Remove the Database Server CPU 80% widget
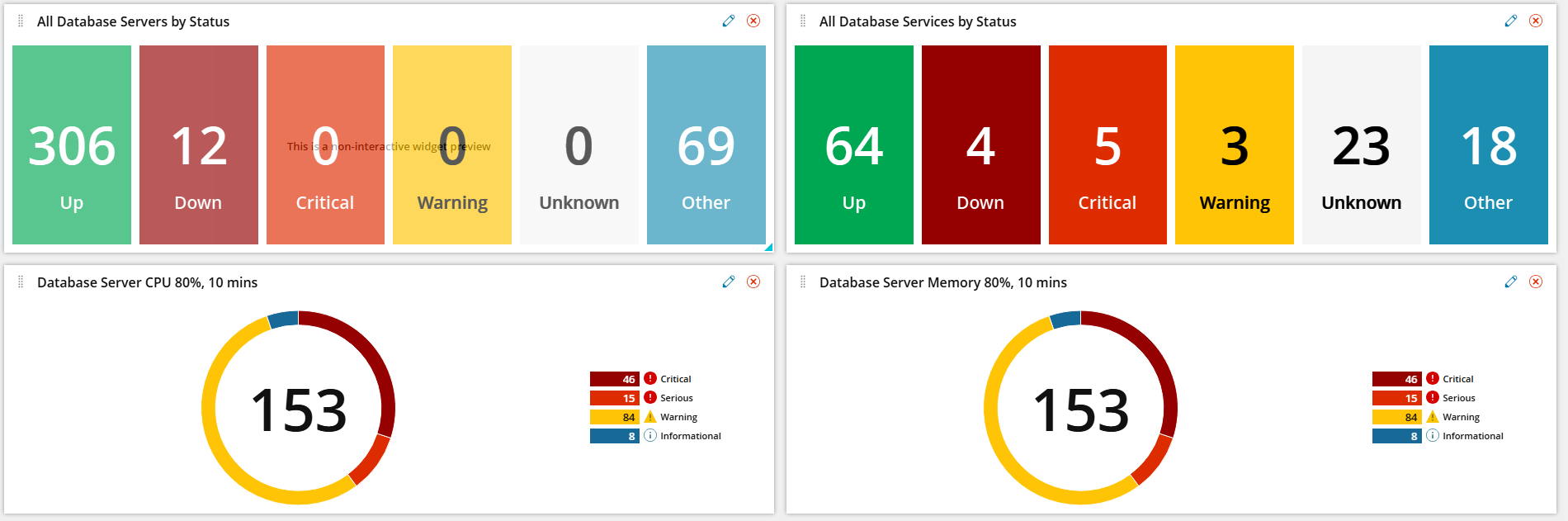 [x=753, y=282]
